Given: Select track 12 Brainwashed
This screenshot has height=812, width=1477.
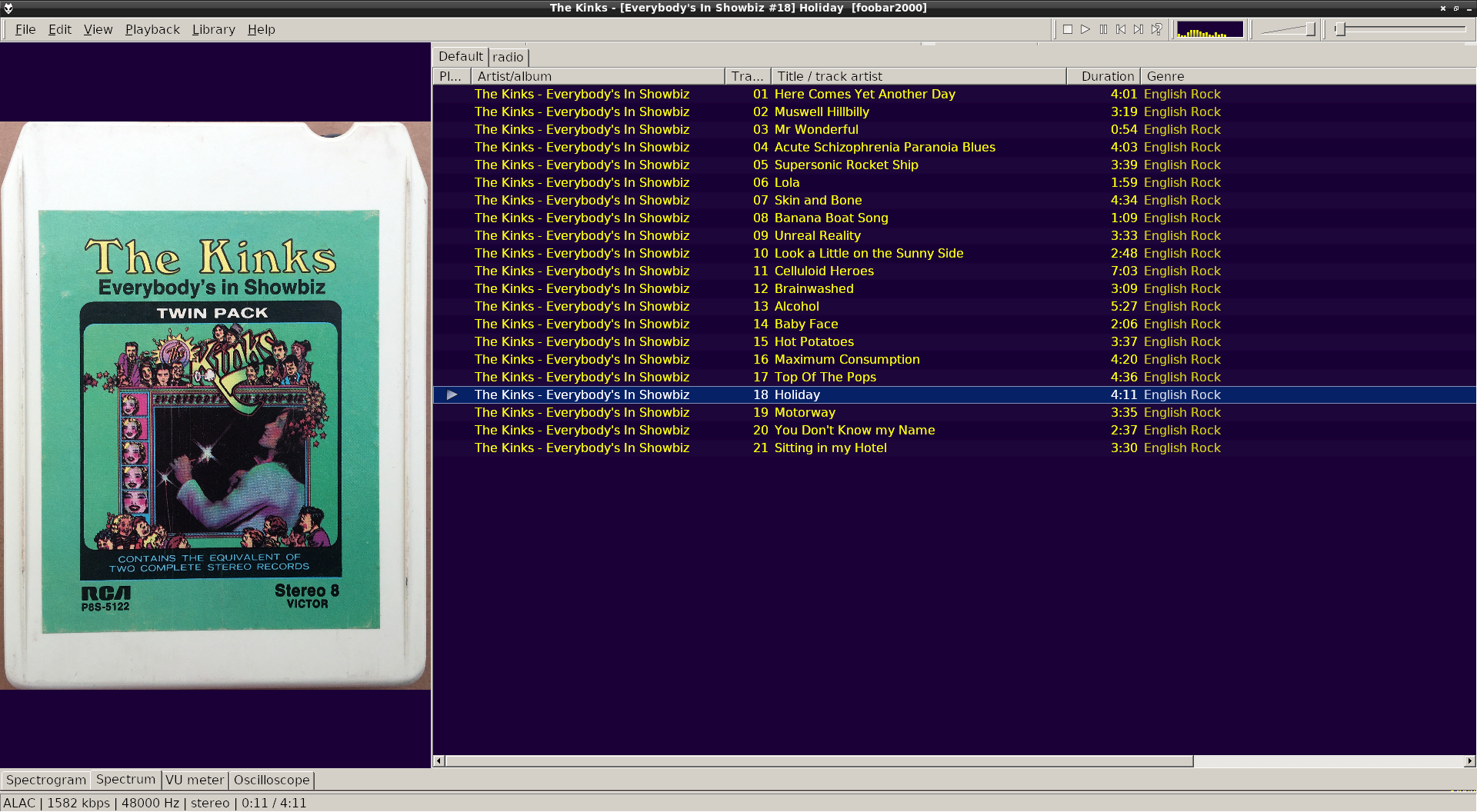Looking at the screenshot, I should pyautogui.click(x=954, y=288).
